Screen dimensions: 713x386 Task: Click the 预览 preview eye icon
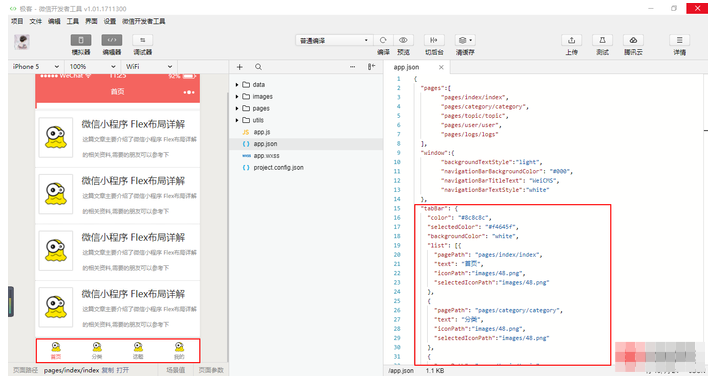(x=403, y=40)
